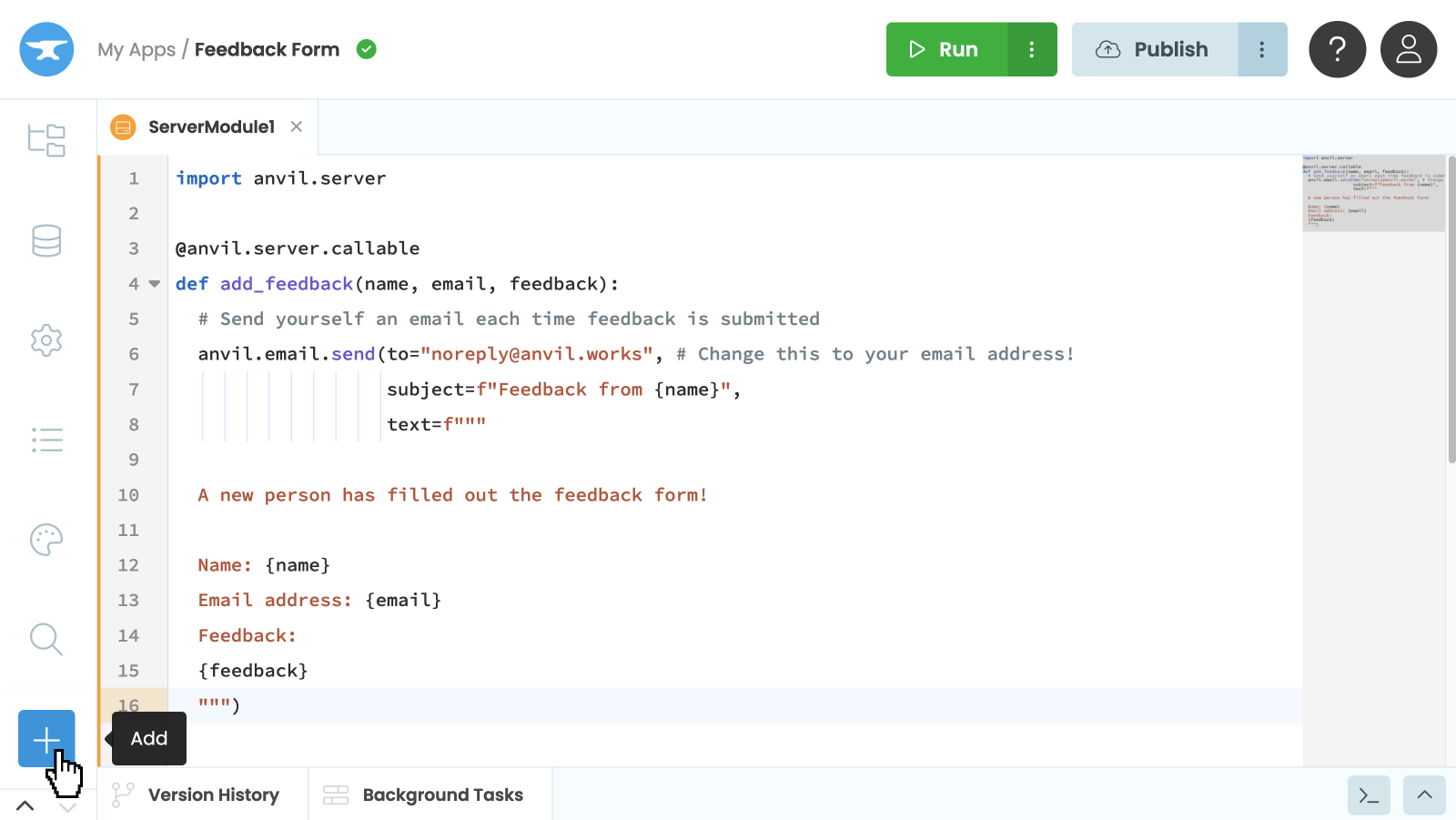Image resolution: width=1456 pixels, height=820 pixels.
Task: Open the Search magnifier in sidebar
Action: coord(46,639)
